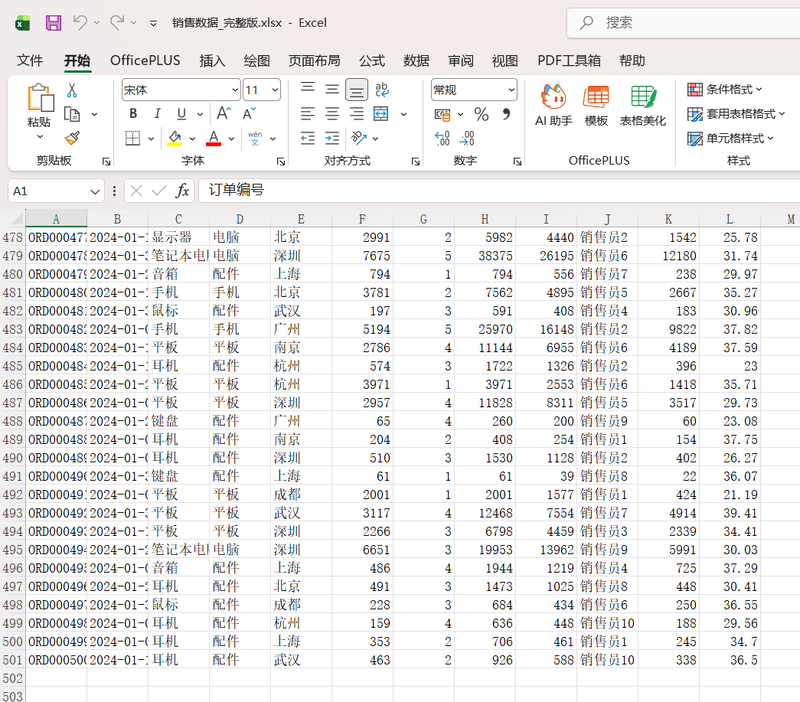Viewport: 800px width, 702px height.
Task: Click the 搜索 search box
Action: click(684, 23)
